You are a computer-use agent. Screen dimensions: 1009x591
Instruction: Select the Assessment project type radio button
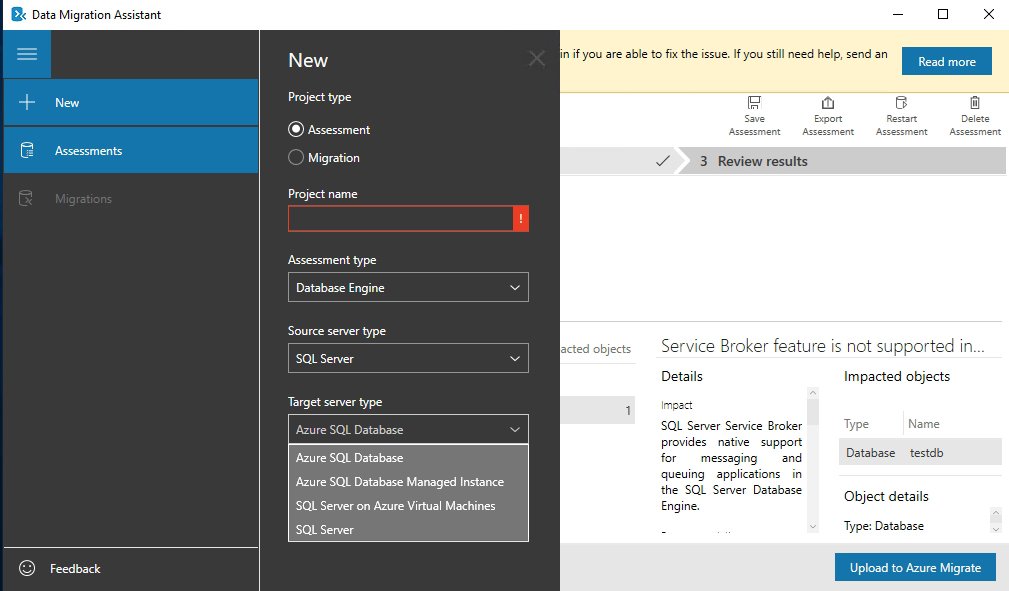[296, 130]
